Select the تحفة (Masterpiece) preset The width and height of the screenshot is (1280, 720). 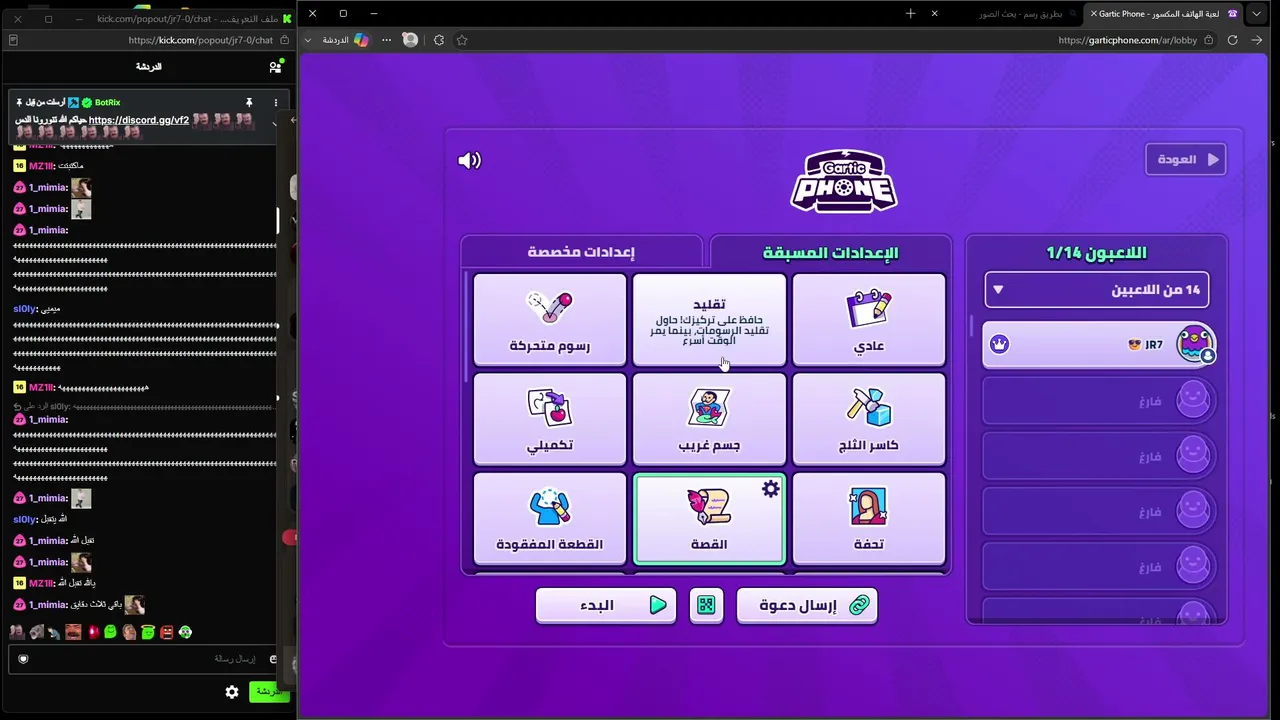coord(869,519)
